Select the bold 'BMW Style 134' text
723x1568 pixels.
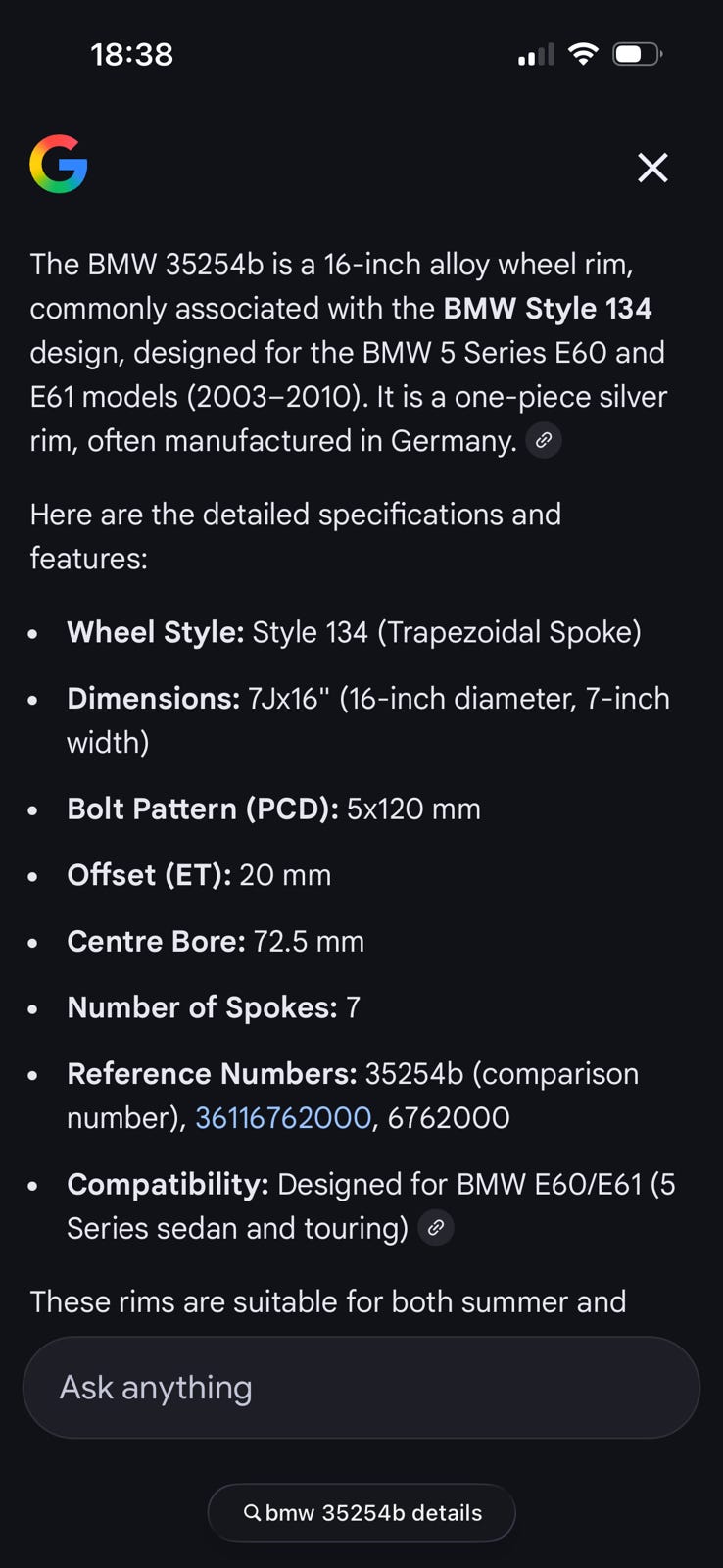pos(547,309)
